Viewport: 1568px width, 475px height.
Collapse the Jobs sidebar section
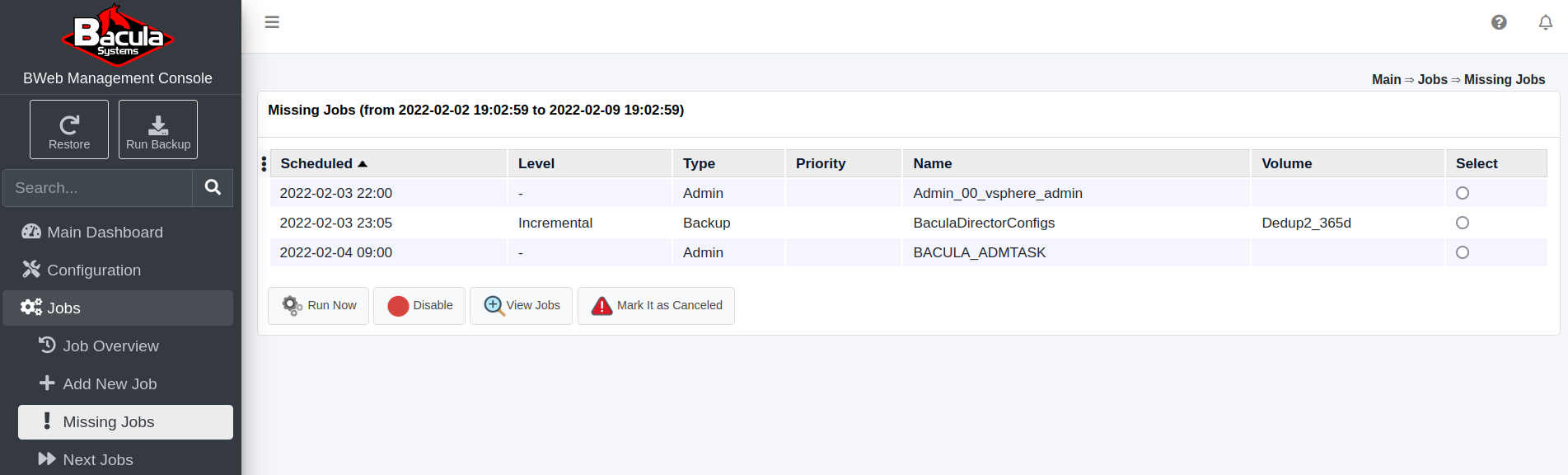tap(118, 308)
